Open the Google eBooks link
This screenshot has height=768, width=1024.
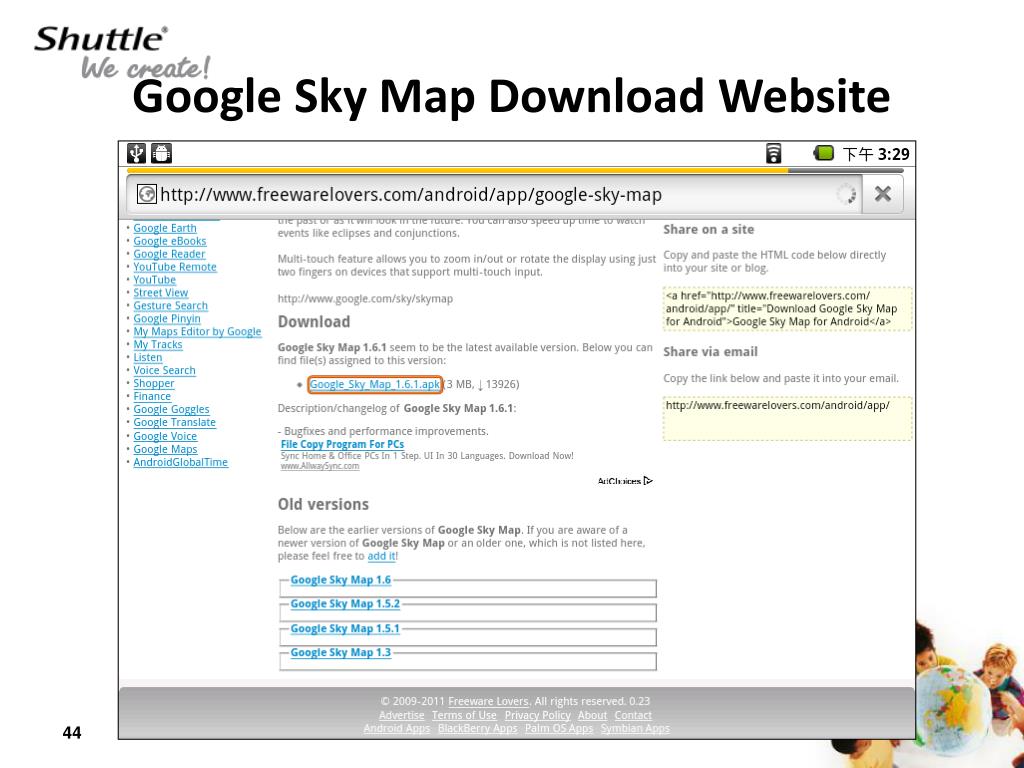pyautogui.click(x=170, y=241)
